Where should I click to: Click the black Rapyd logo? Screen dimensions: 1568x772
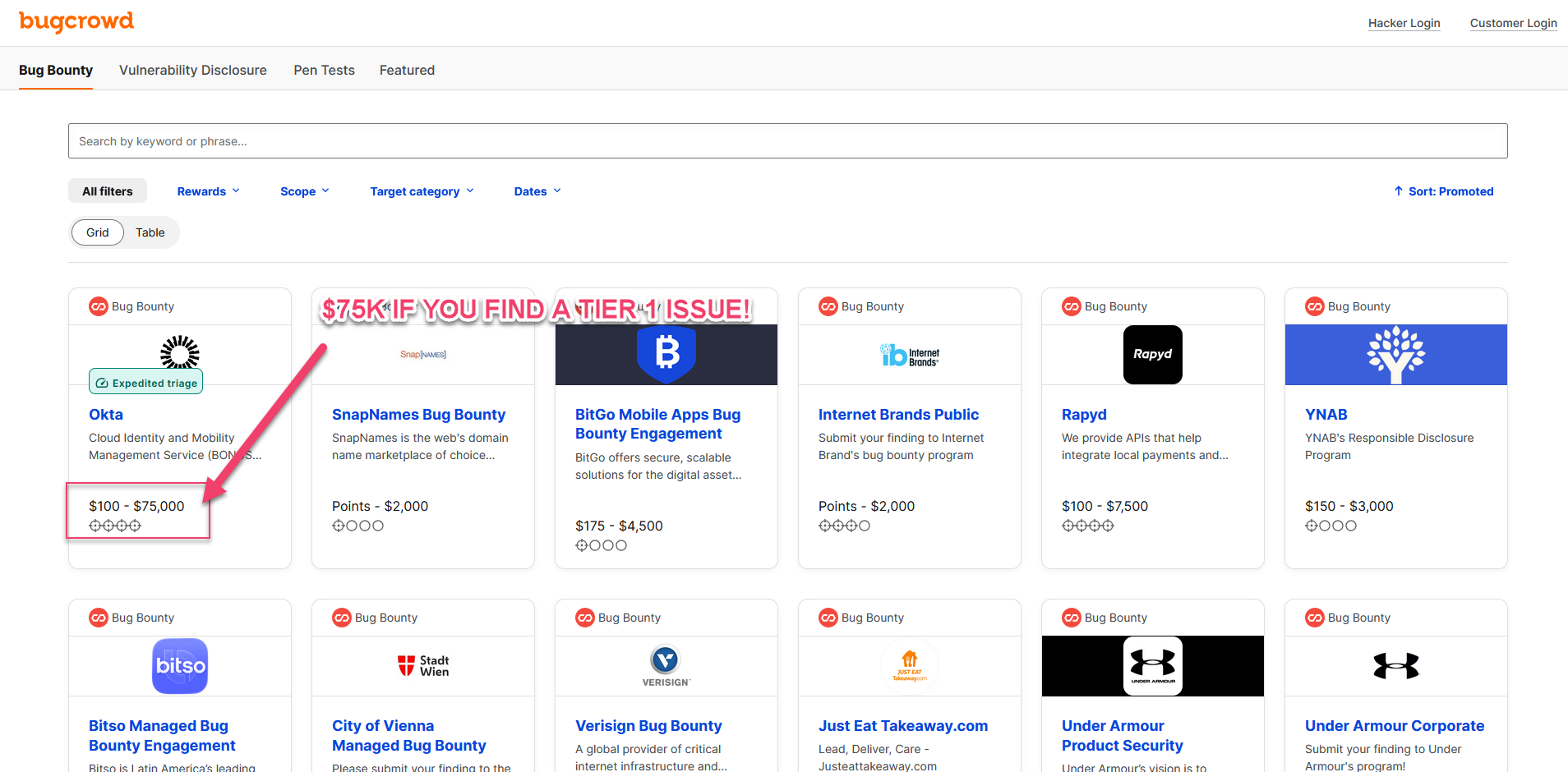click(x=1153, y=355)
